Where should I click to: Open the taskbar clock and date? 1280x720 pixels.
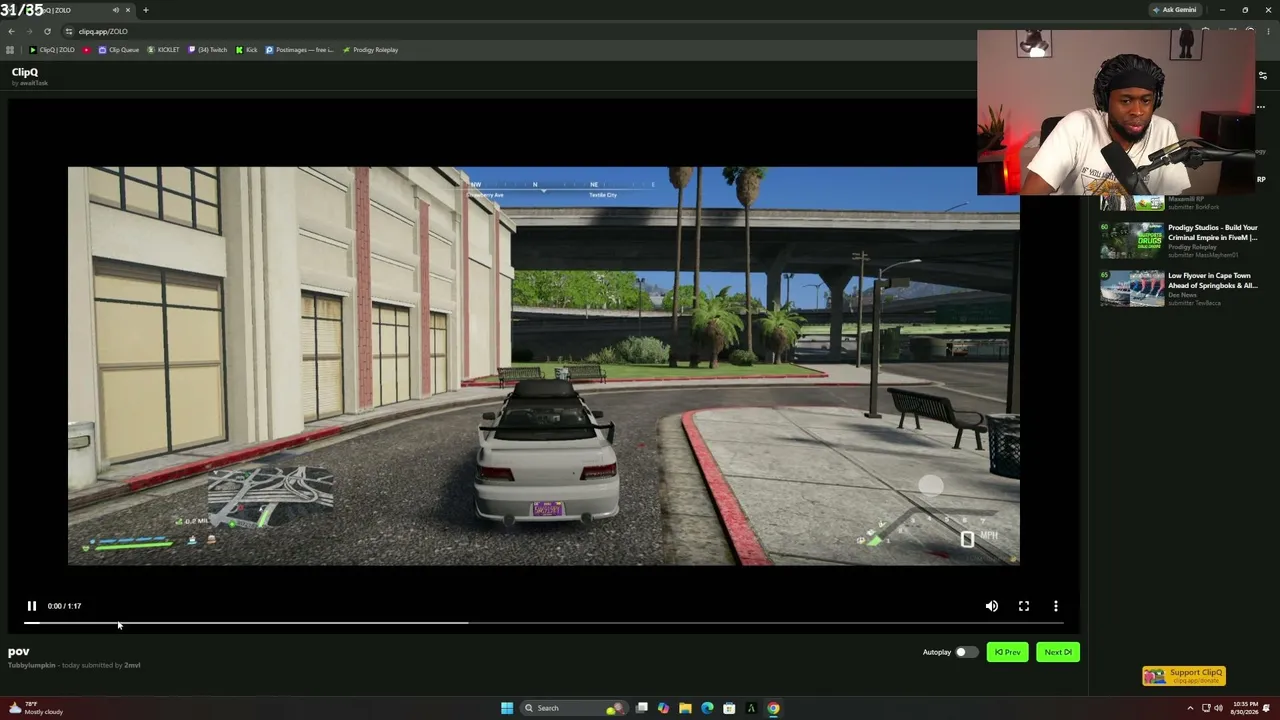pyautogui.click(x=1245, y=708)
